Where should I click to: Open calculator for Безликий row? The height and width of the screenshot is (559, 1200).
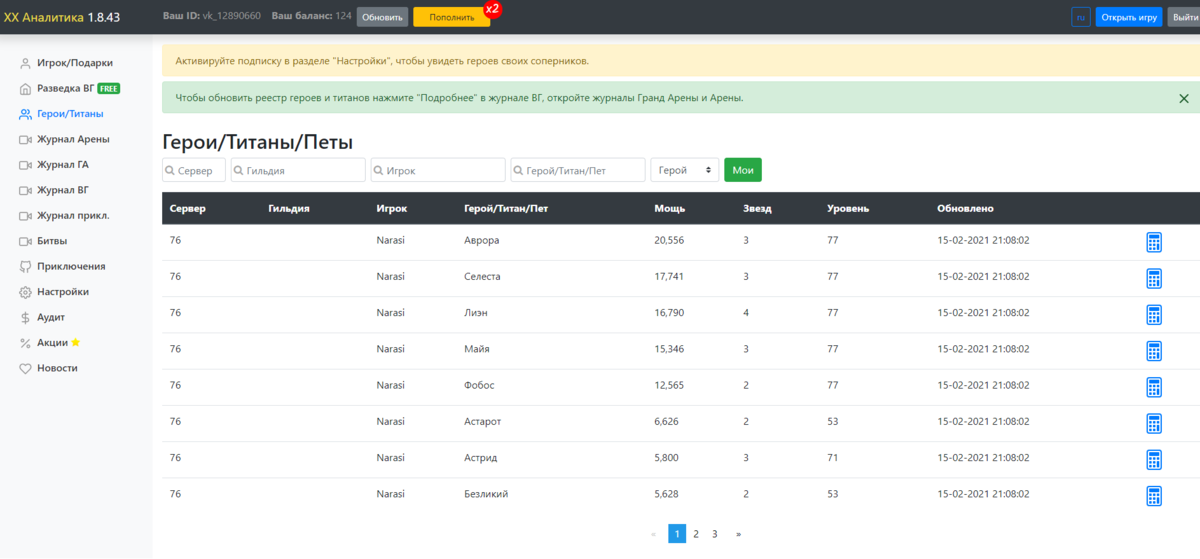pos(1153,496)
